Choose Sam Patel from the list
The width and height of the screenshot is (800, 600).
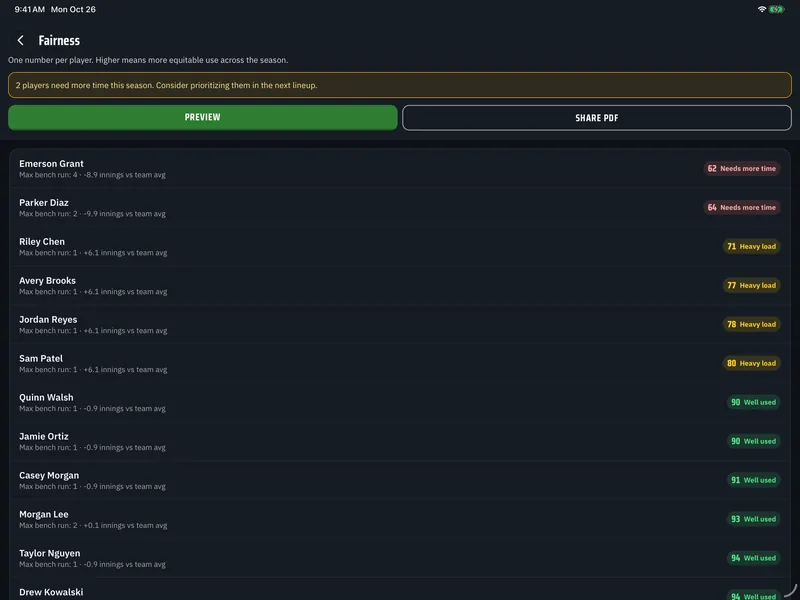click(400, 363)
